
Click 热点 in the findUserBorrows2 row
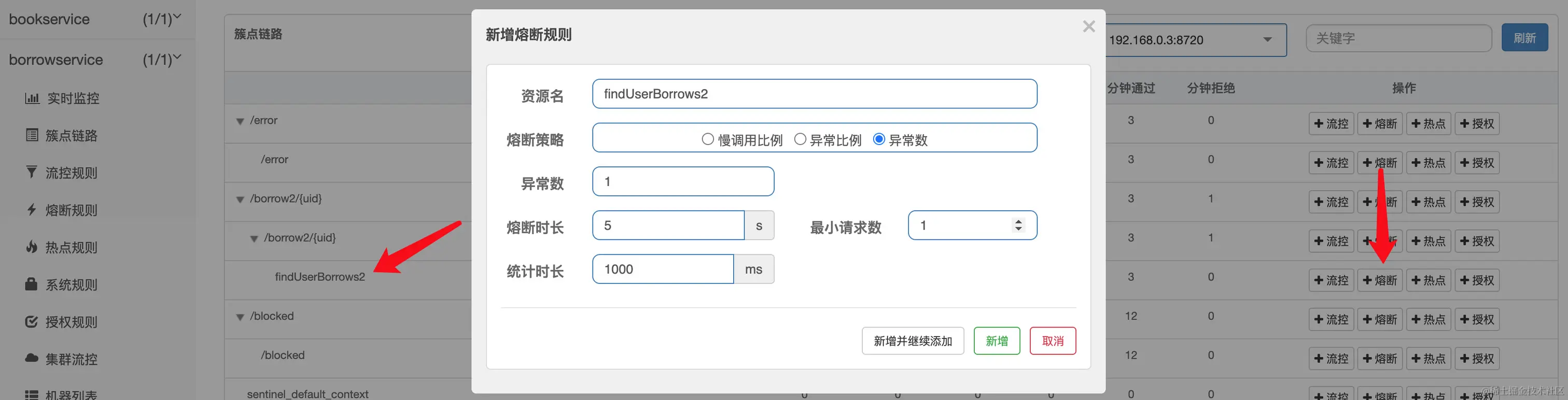[1429, 280]
